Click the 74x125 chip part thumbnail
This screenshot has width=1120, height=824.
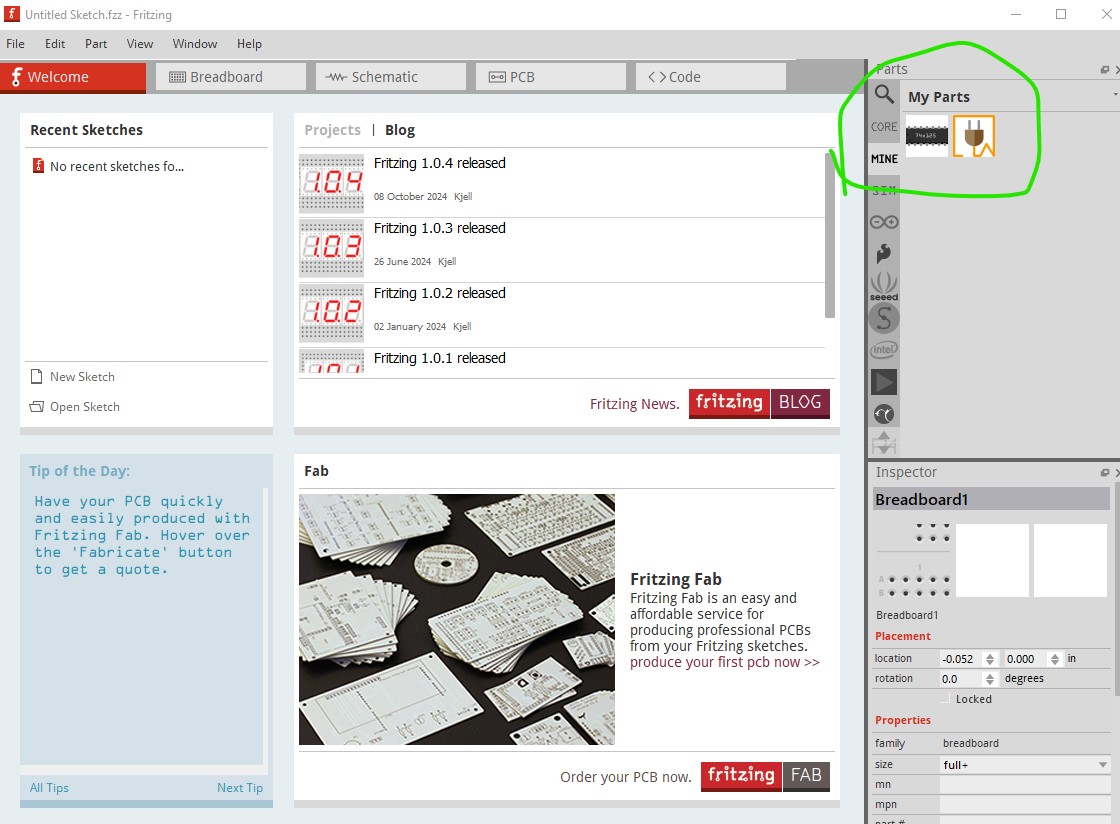coord(926,136)
